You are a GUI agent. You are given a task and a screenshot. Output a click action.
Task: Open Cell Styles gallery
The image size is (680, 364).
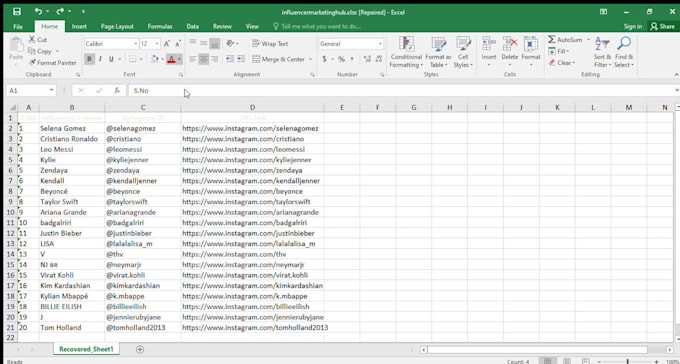point(463,52)
